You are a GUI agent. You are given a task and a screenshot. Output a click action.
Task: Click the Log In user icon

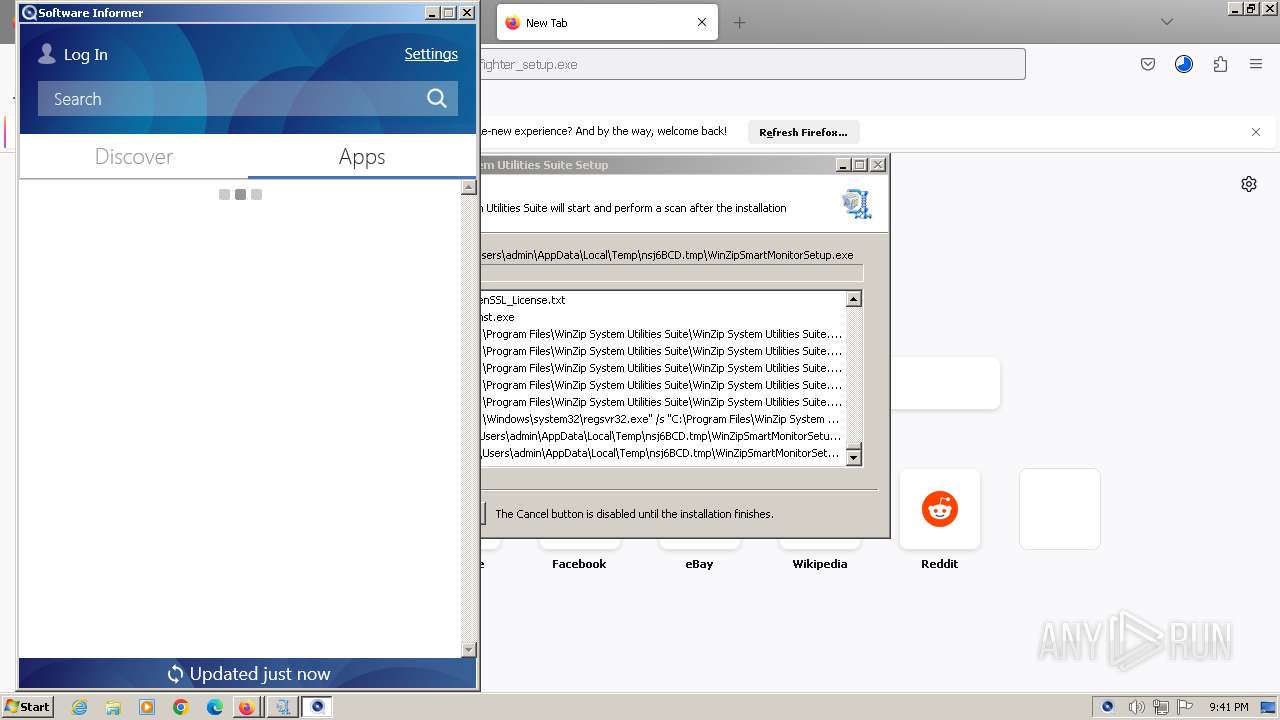click(46, 54)
